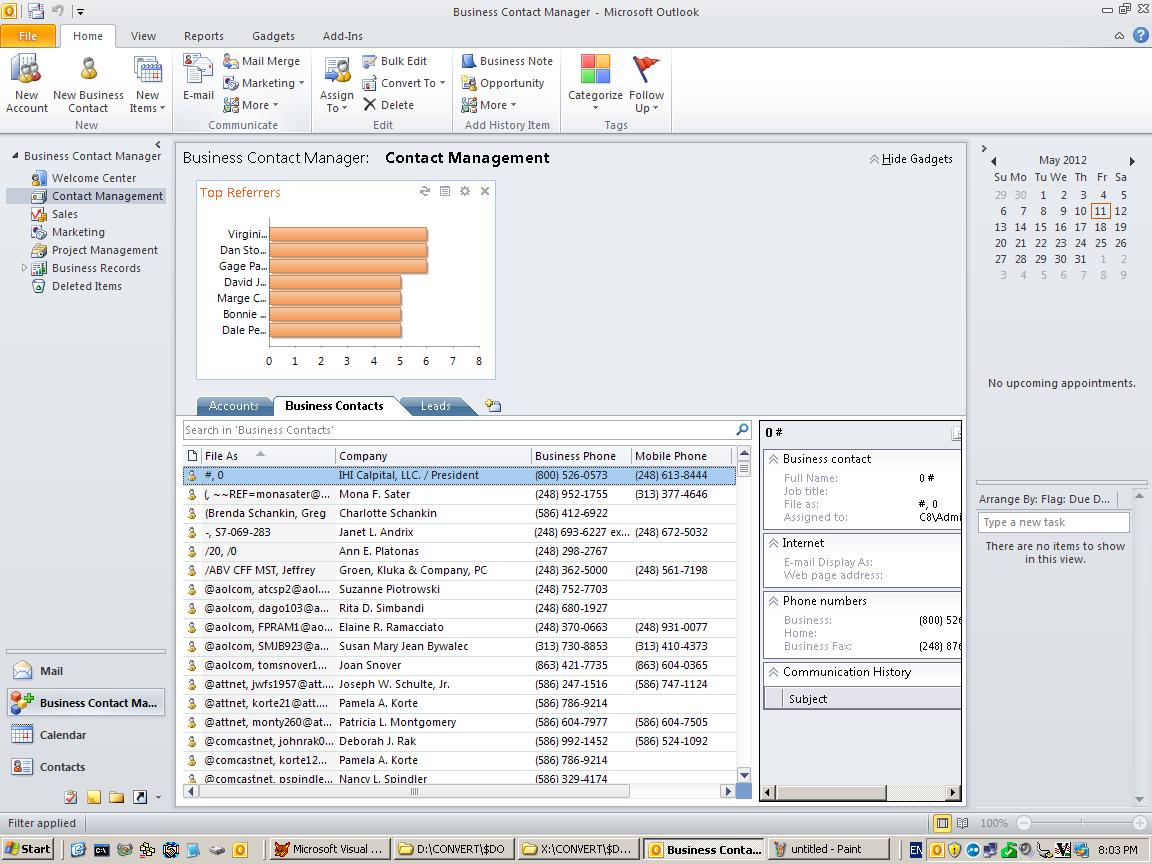Collapse the Phone numbers section
Screen dimensions: 1152x864
point(772,601)
